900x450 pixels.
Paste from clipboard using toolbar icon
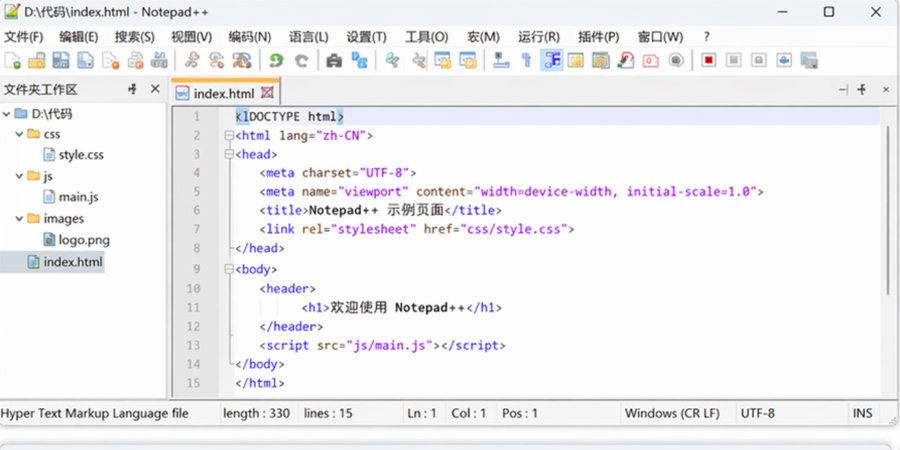click(241, 60)
